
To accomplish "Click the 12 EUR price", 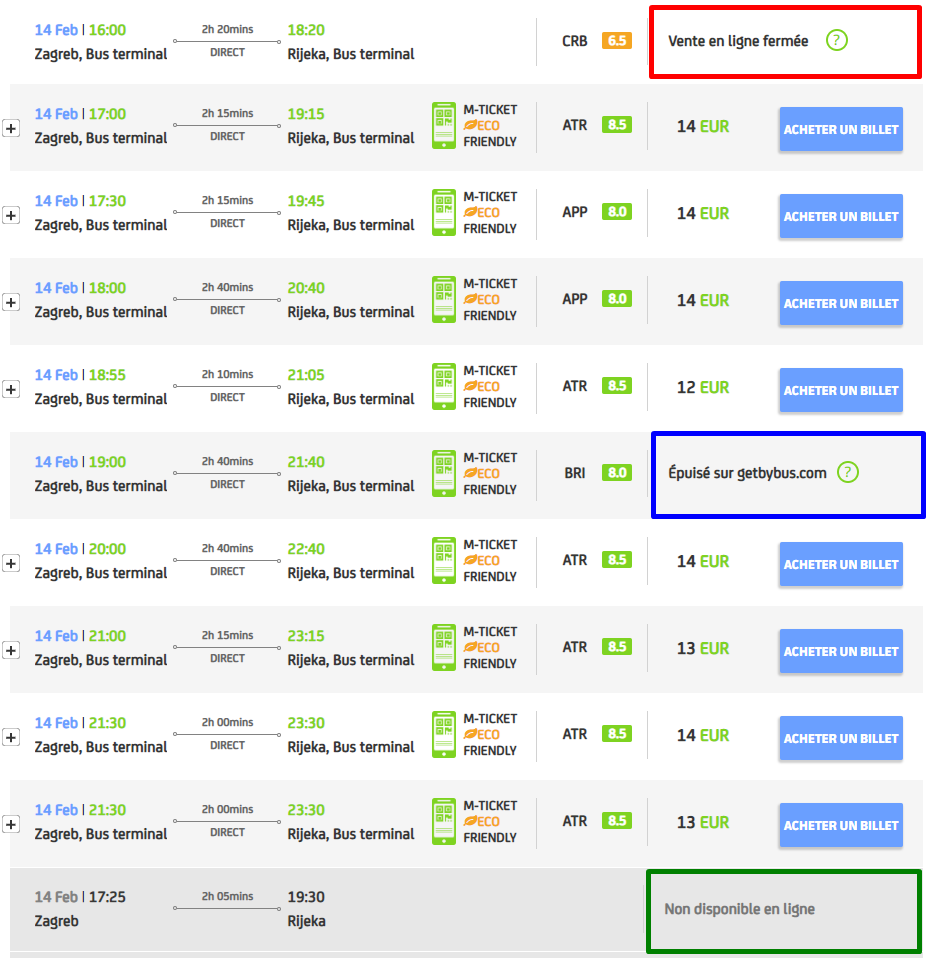I will [x=702, y=387].
